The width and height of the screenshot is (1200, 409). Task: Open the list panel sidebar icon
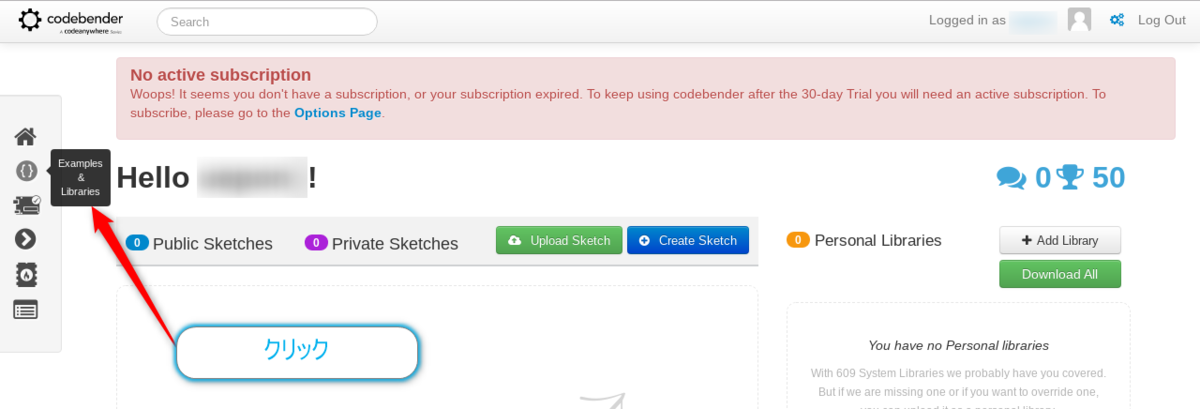[x=26, y=310]
